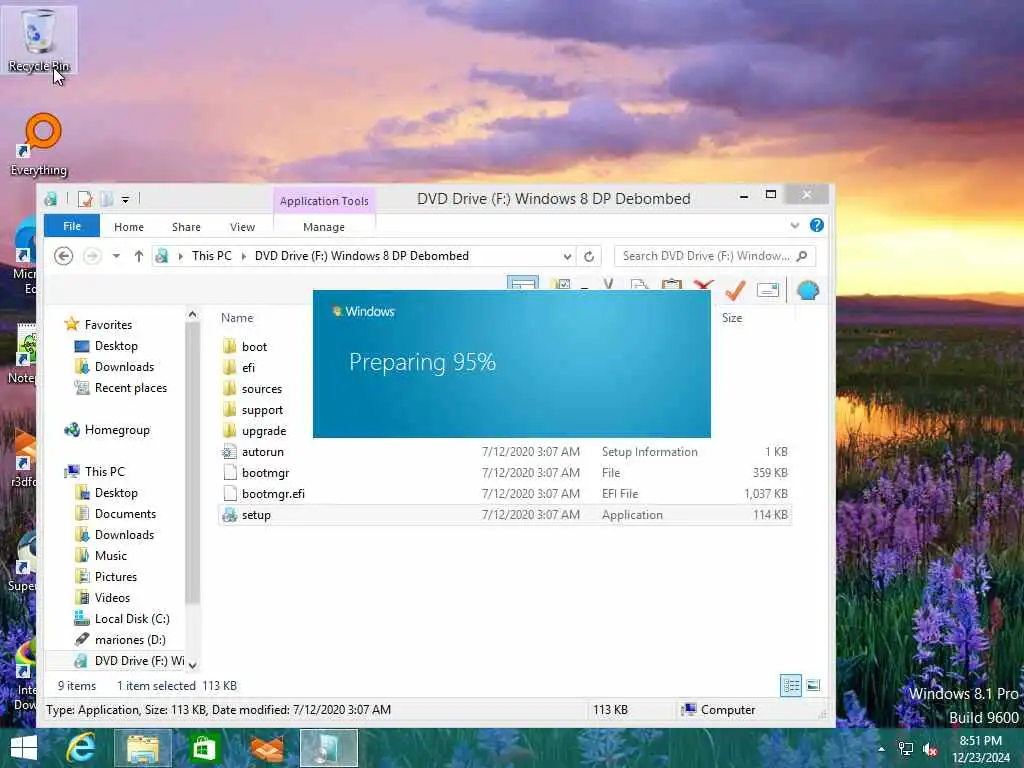Open the recent locations dropdown arrow
The height and width of the screenshot is (768, 1024).
(116, 256)
